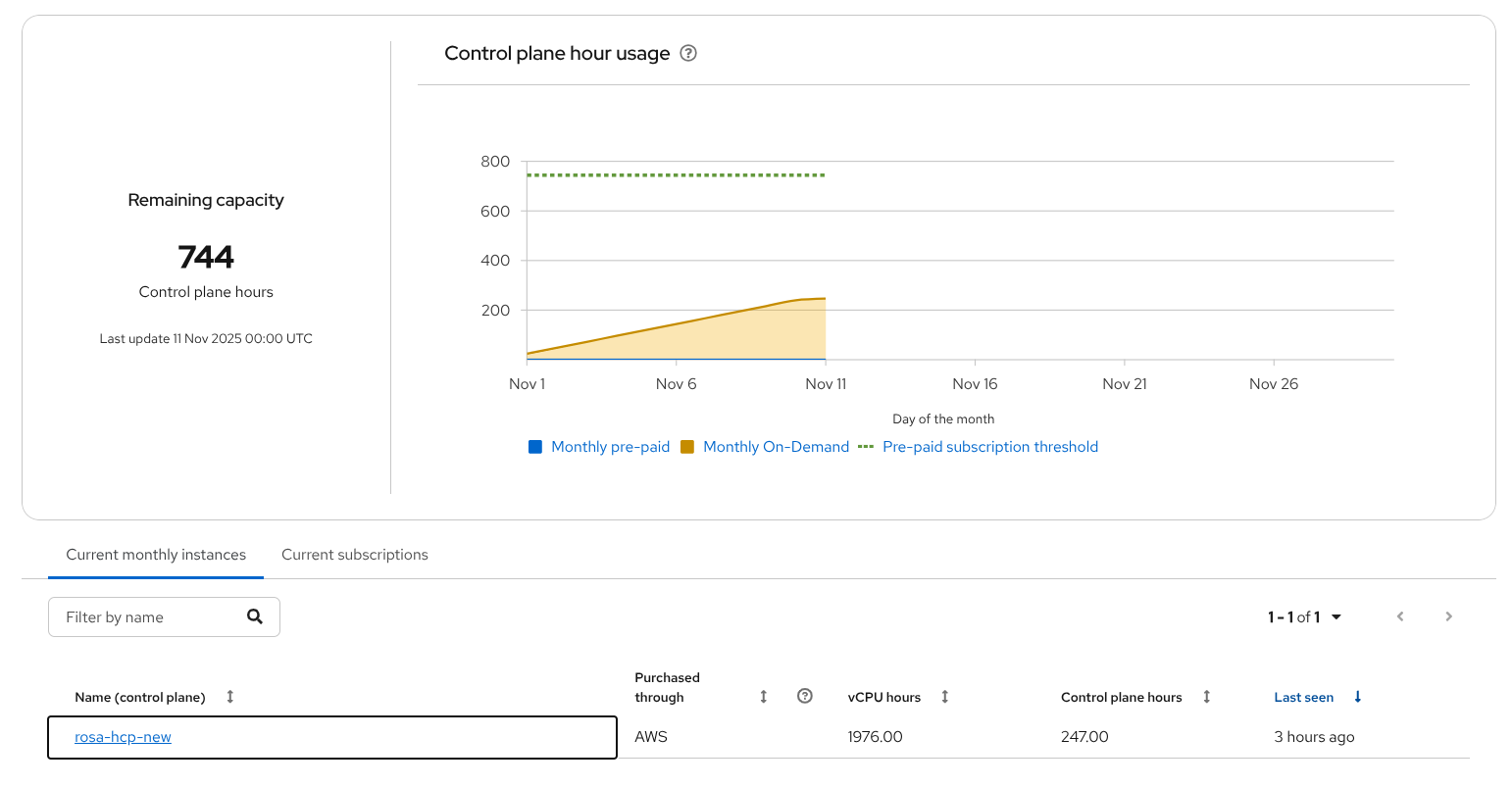Toggle Last seen descending sort arrow
The width and height of the screenshot is (1512, 787).
coord(1358,697)
